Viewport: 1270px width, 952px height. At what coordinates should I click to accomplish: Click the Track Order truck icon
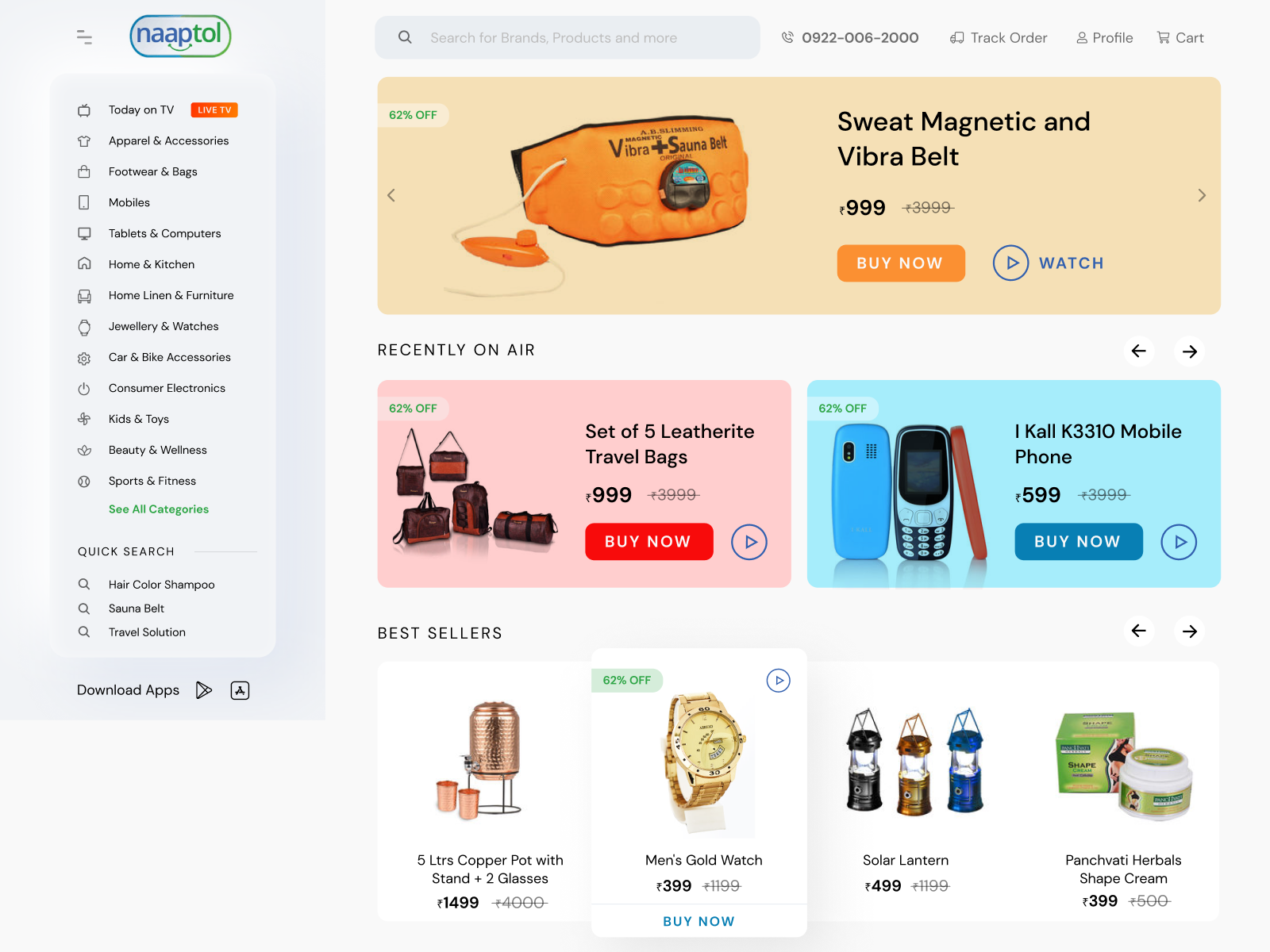coord(957,37)
